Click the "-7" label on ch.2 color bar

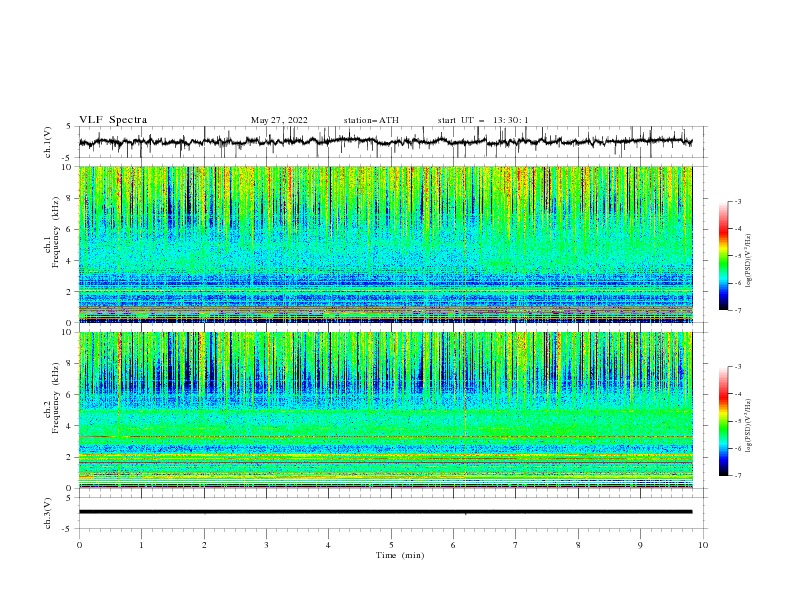point(738,476)
